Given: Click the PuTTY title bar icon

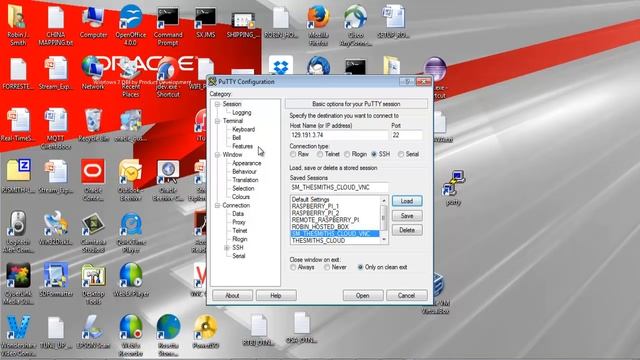Looking at the screenshot, I should pyautogui.click(x=212, y=82).
